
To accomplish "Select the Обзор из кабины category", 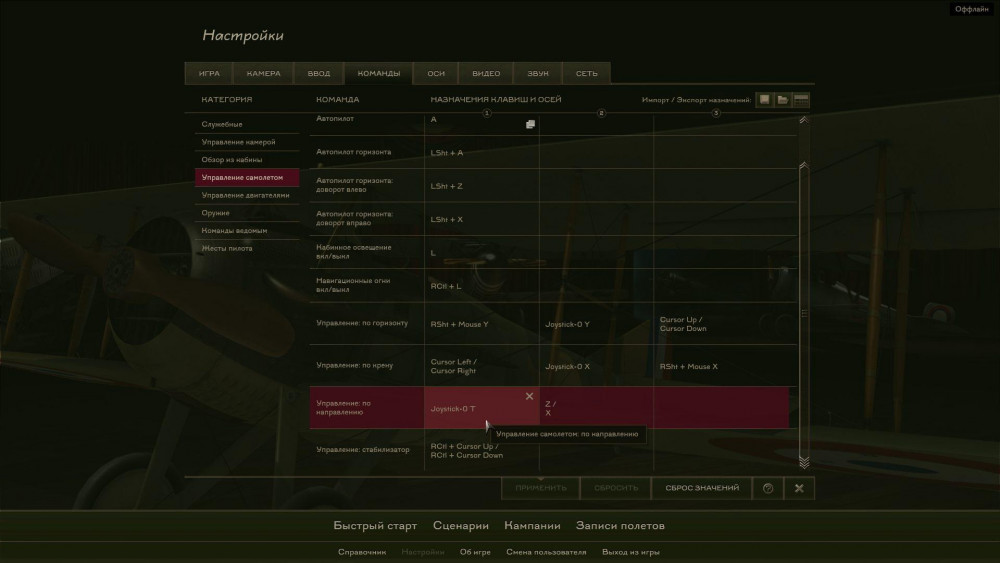I will [x=247, y=160].
